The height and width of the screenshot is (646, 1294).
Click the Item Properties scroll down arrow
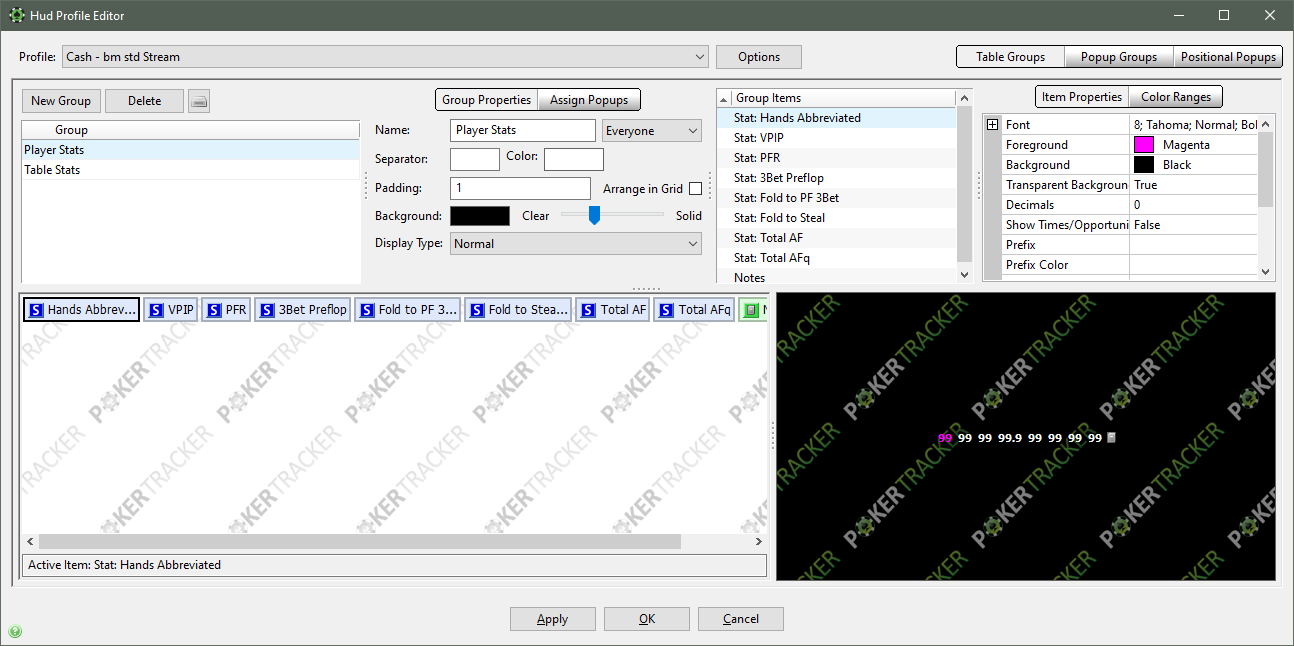[1265, 271]
